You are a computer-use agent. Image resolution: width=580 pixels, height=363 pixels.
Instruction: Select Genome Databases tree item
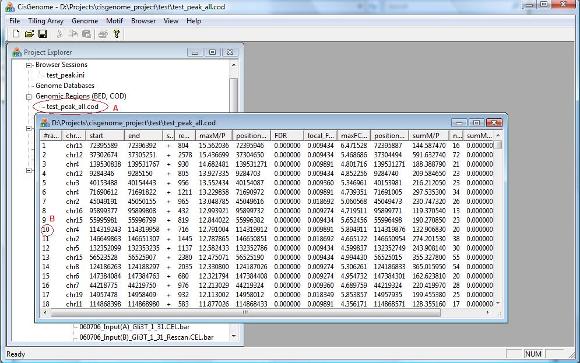65,85
